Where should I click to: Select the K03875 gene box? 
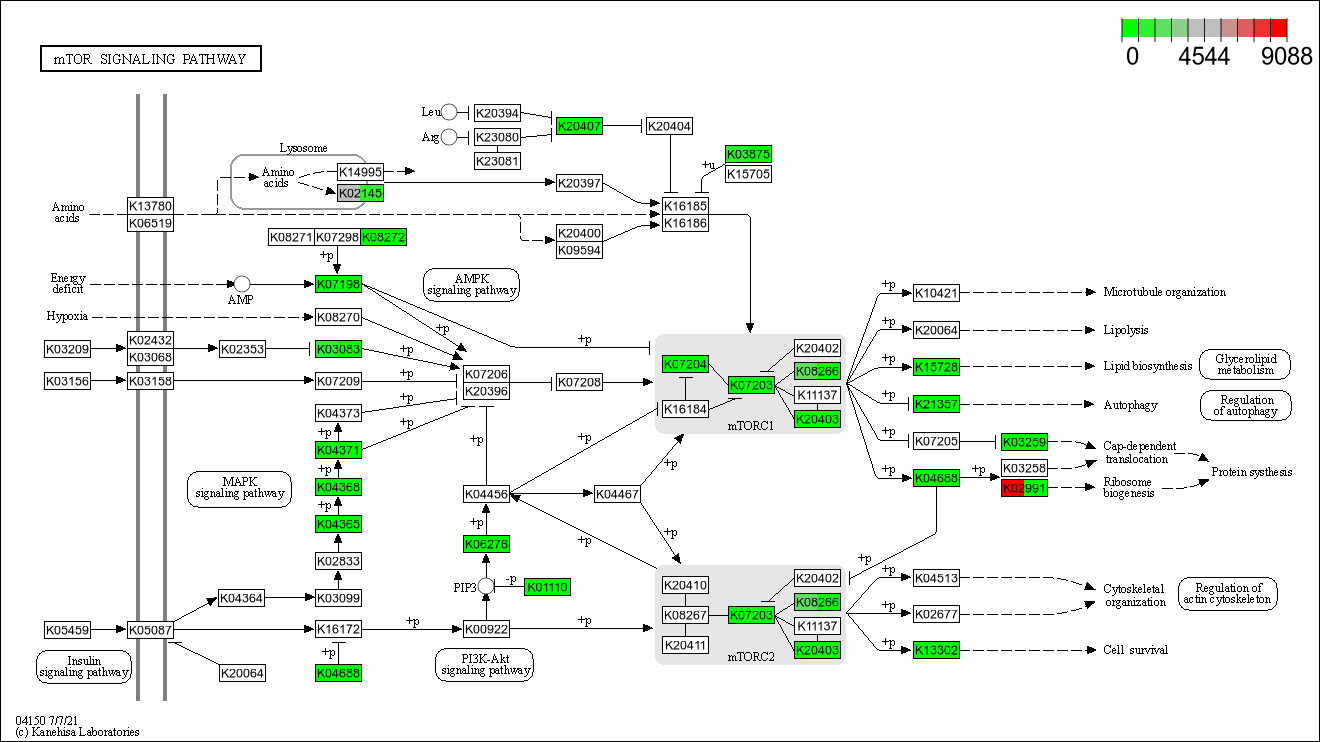click(748, 154)
